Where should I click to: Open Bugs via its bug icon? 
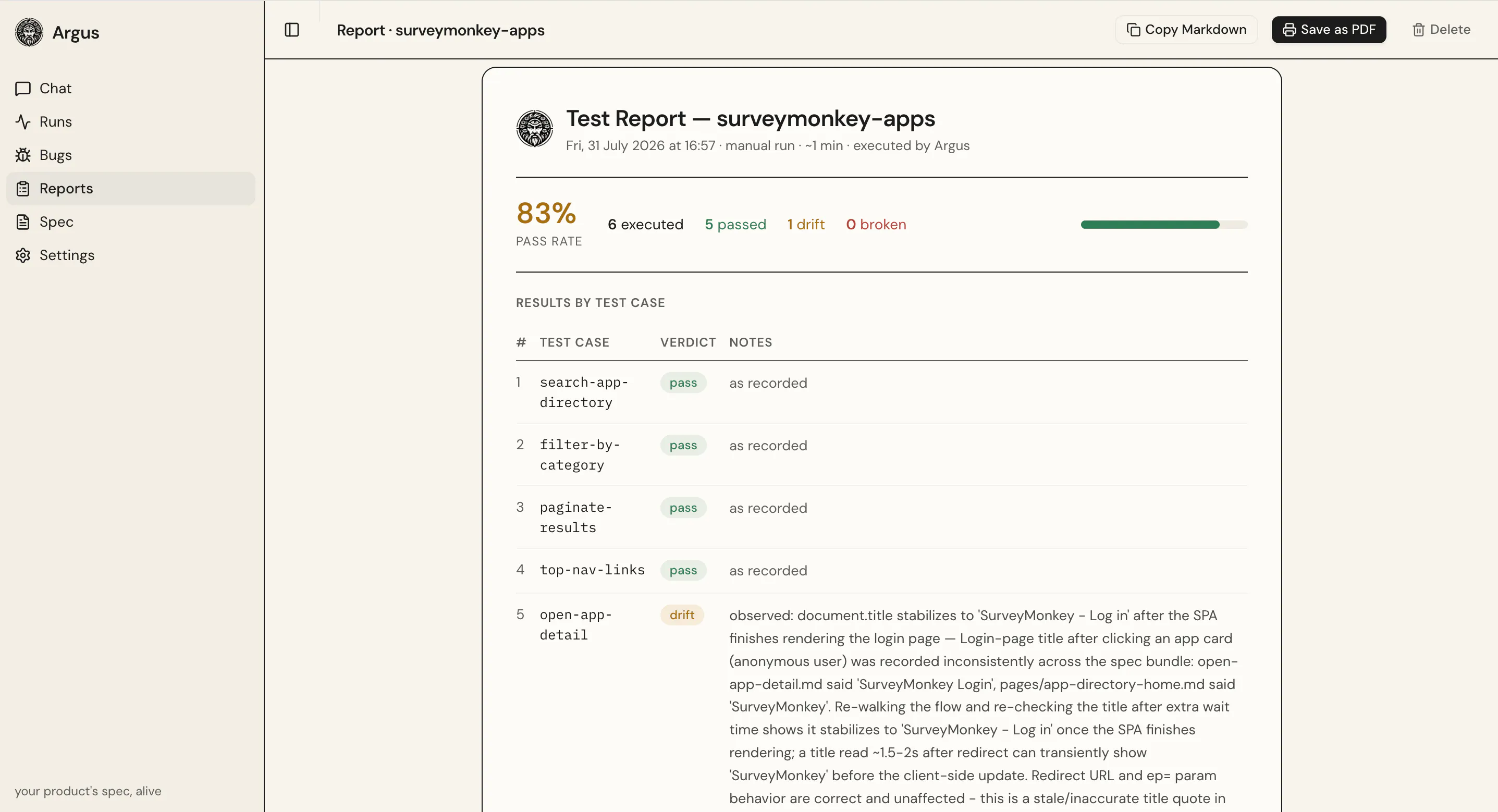click(23, 155)
